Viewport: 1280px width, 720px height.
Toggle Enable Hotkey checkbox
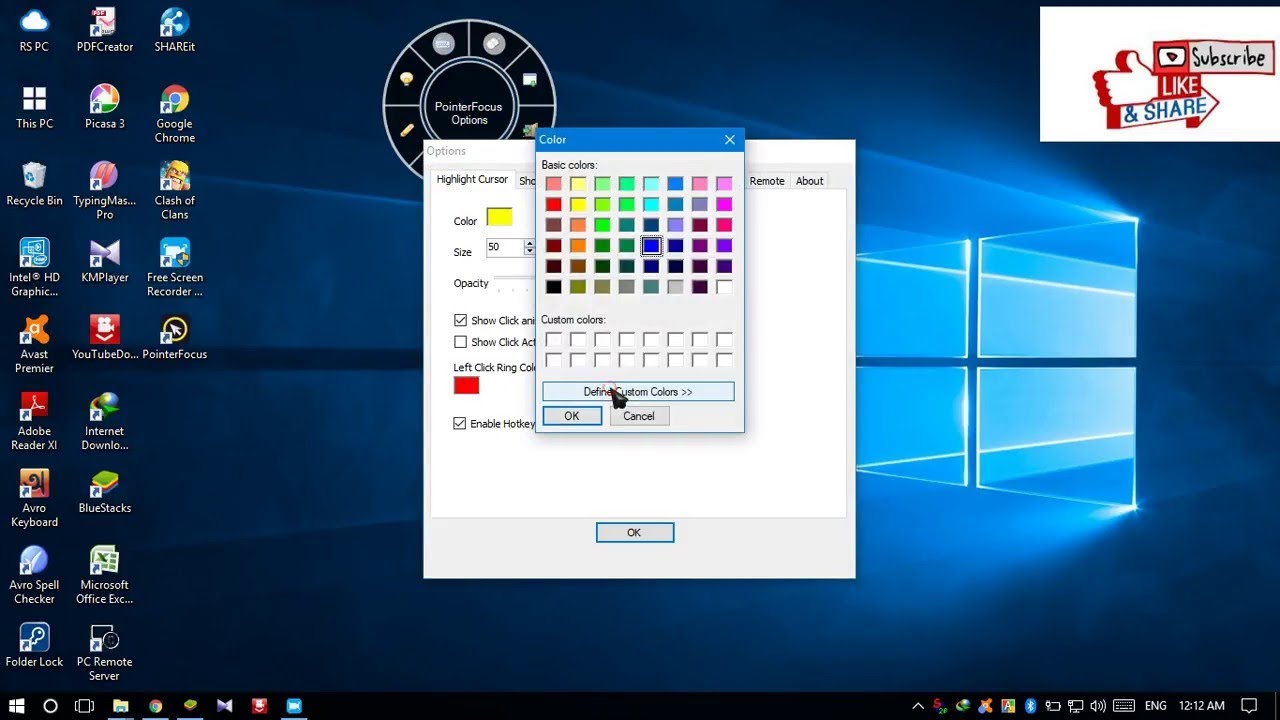click(460, 424)
